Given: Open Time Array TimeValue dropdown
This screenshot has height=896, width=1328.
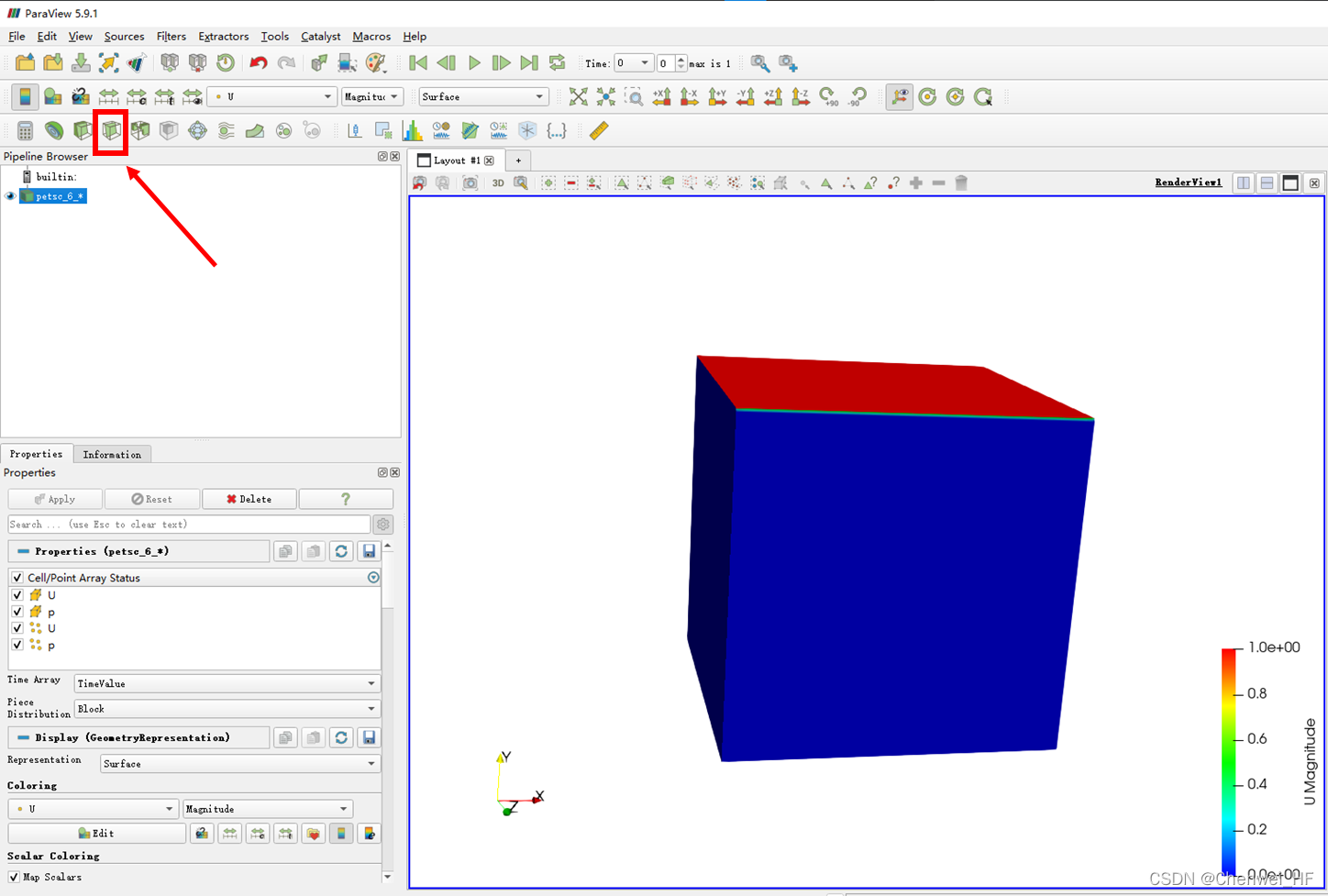Looking at the screenshot, I should [x=227, y=683].
